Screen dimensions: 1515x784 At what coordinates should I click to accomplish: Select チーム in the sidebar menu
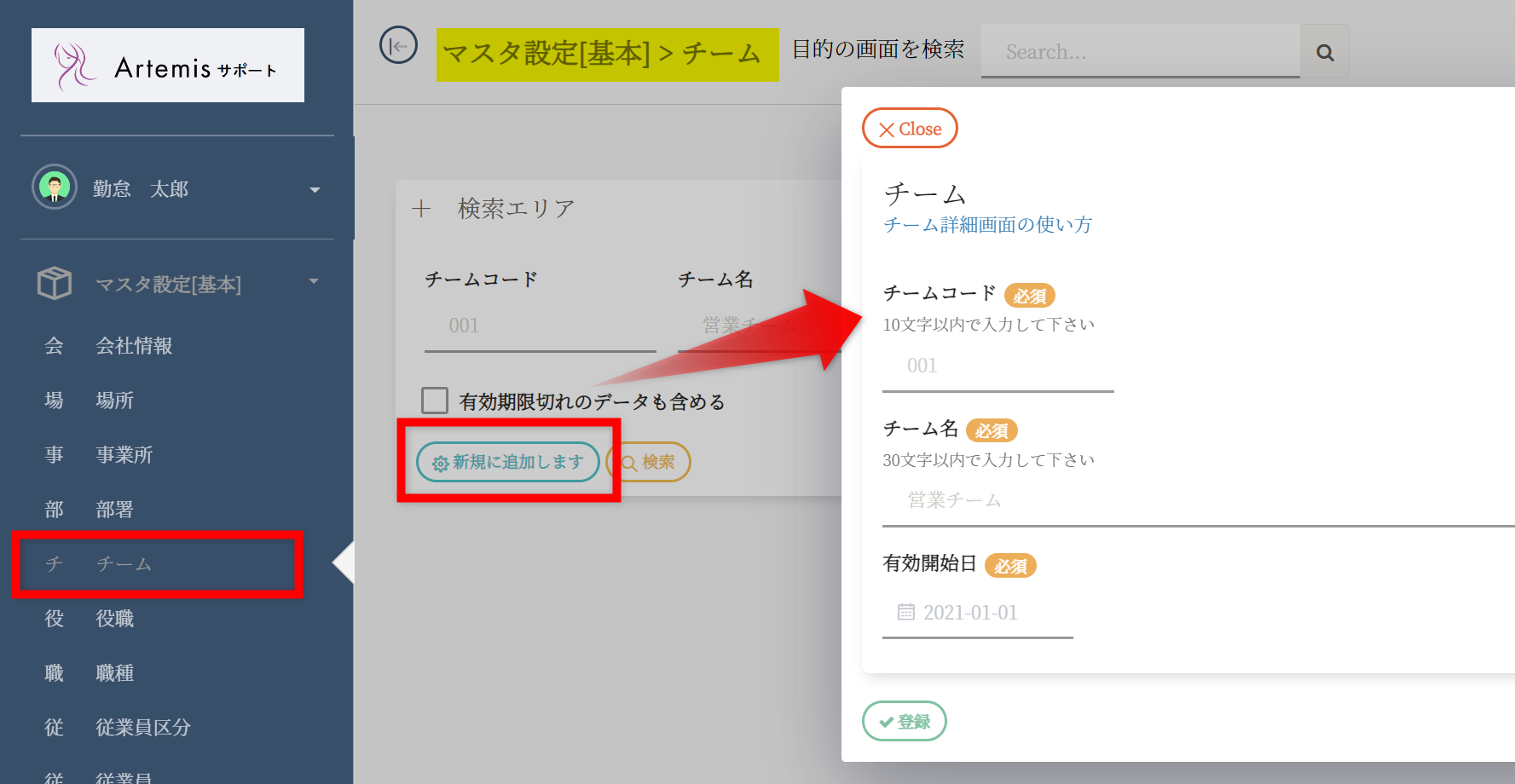(x=124, y=564)
